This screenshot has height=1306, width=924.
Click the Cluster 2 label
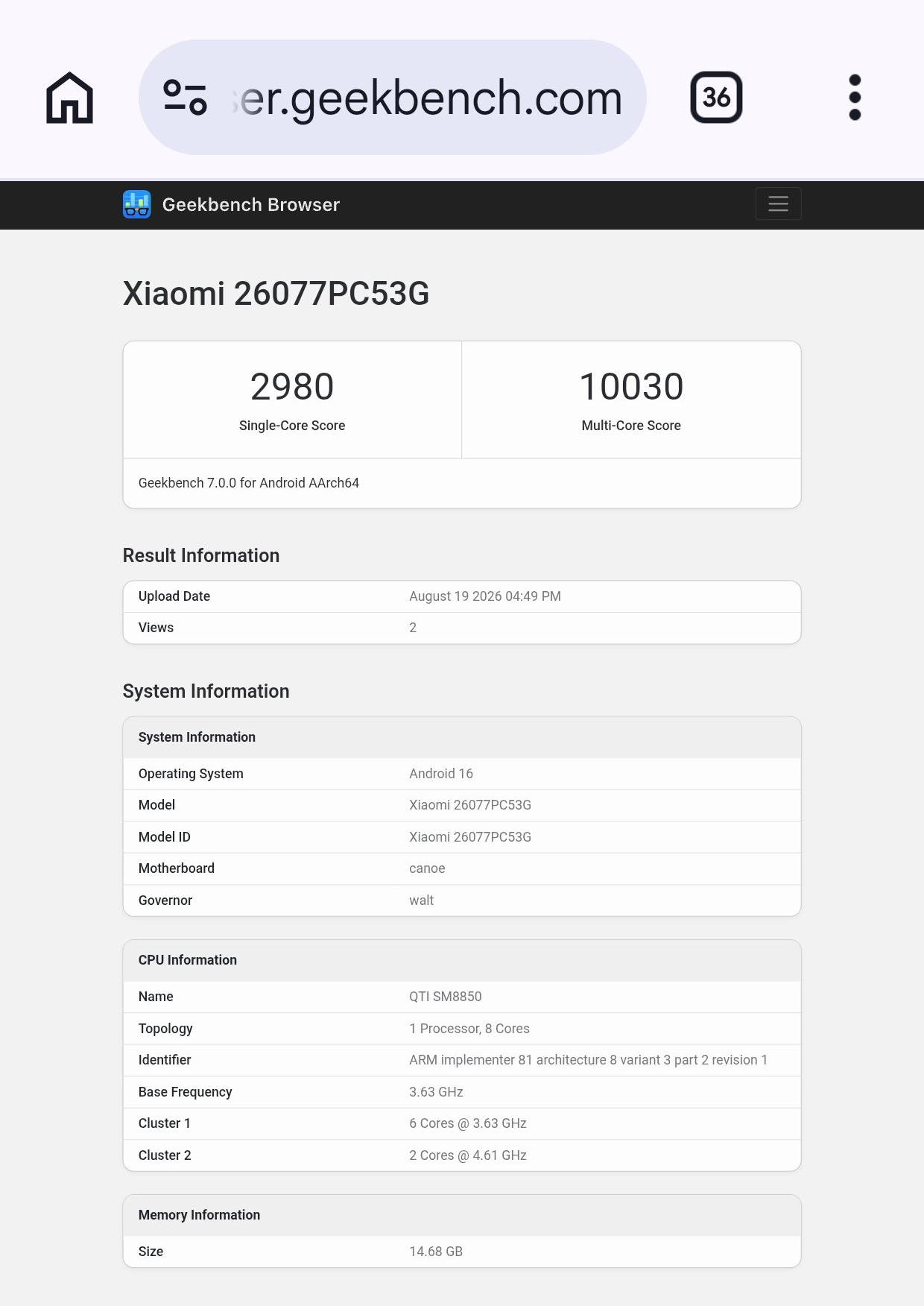coord(165,1155)
